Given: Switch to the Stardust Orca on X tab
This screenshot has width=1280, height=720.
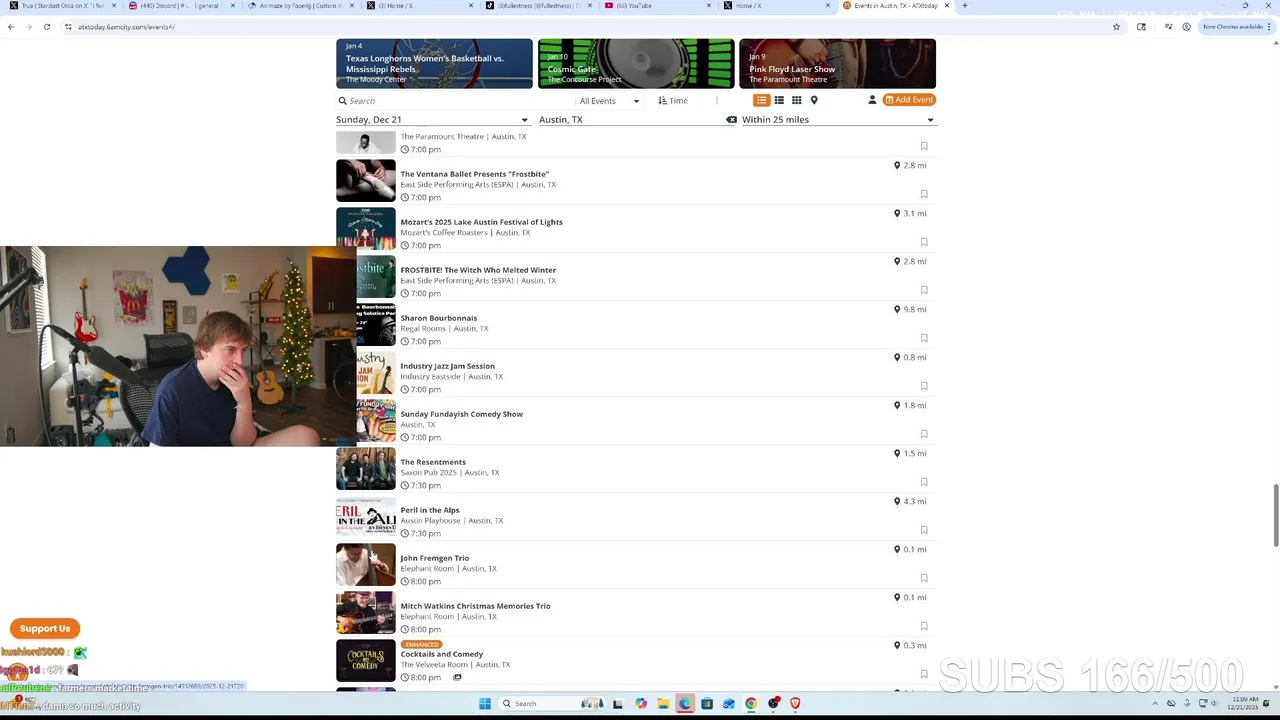Looking at the screenshot, I should pos(62,6).
